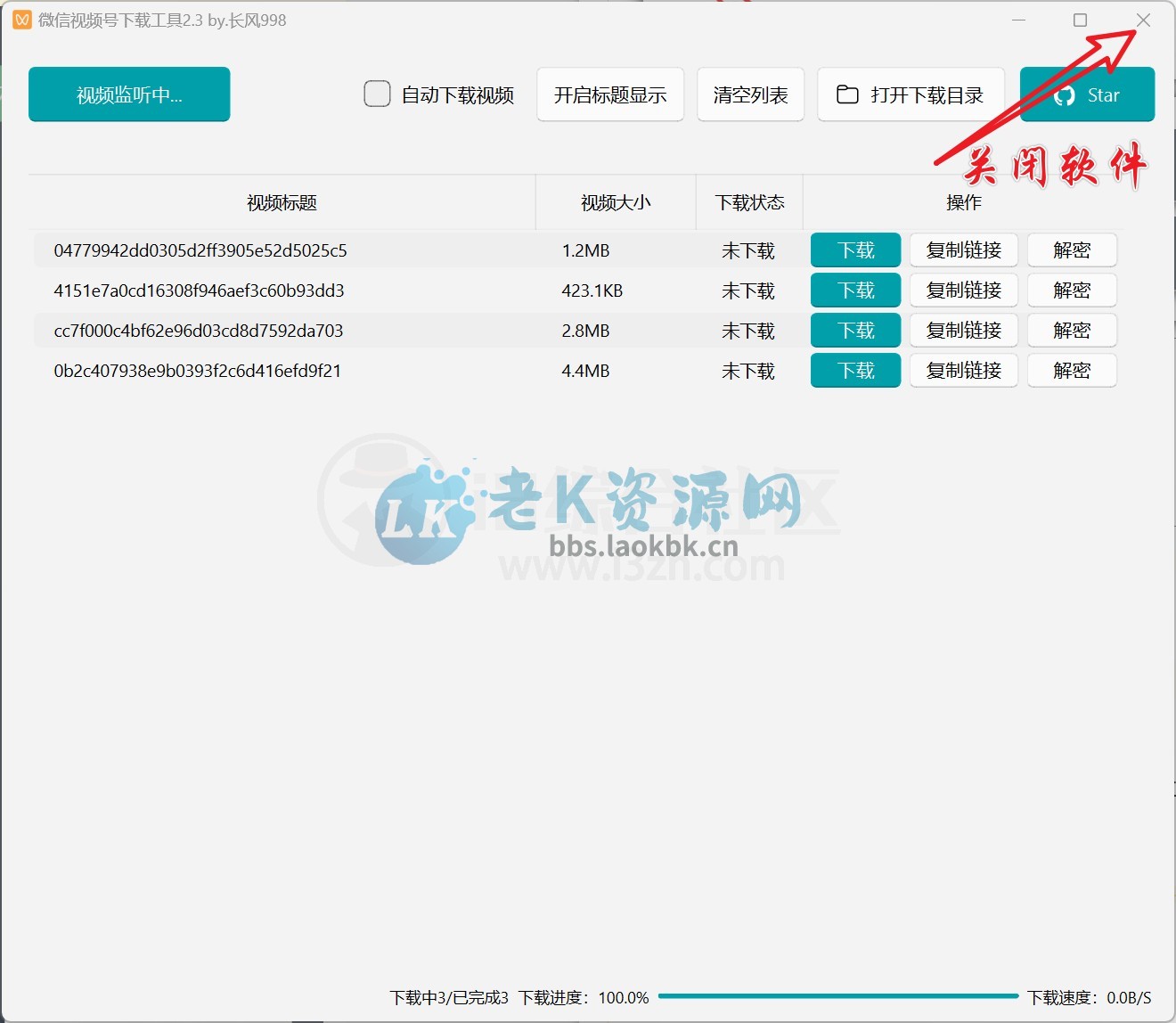Screen dimensions: 1176x1023
Task: Select title 0b2c407938e9b0393f2c6d416efd9f21
Action: [x=198, y=371]
